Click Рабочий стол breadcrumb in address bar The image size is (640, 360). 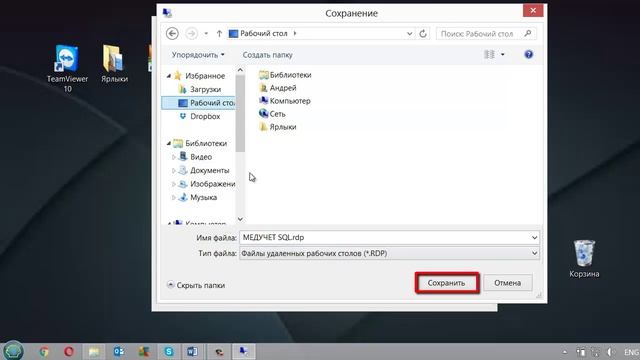tap(263, 33)
